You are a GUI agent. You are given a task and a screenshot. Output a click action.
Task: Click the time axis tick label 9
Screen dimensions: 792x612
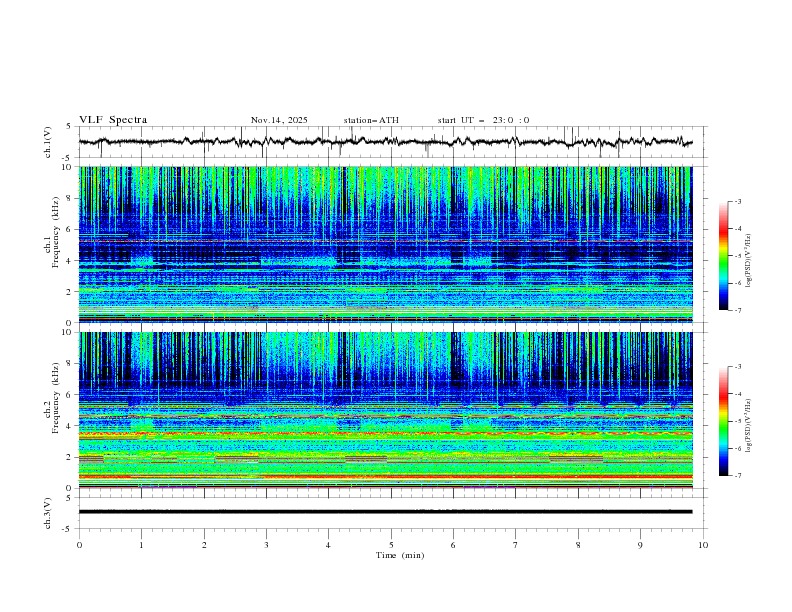(x=640, y=545)
